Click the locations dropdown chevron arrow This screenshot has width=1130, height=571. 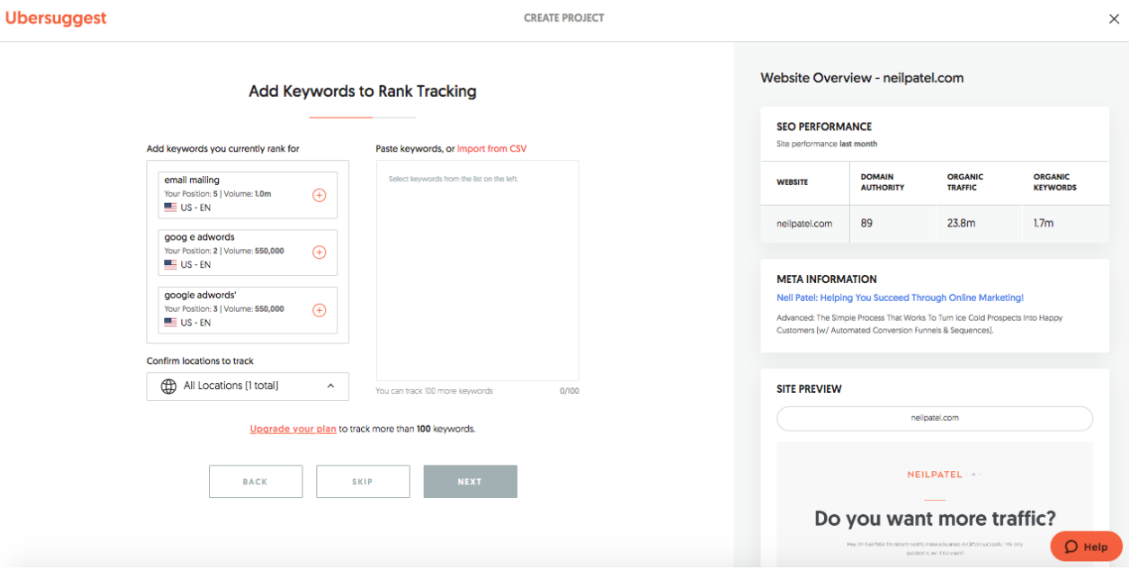point(331,386)
